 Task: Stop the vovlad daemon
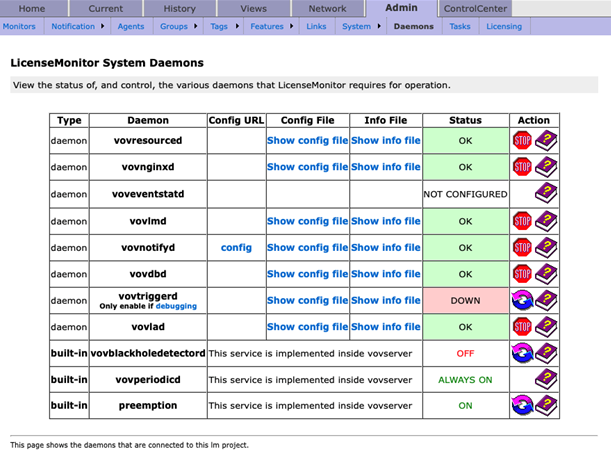click(x=522, y=327)
